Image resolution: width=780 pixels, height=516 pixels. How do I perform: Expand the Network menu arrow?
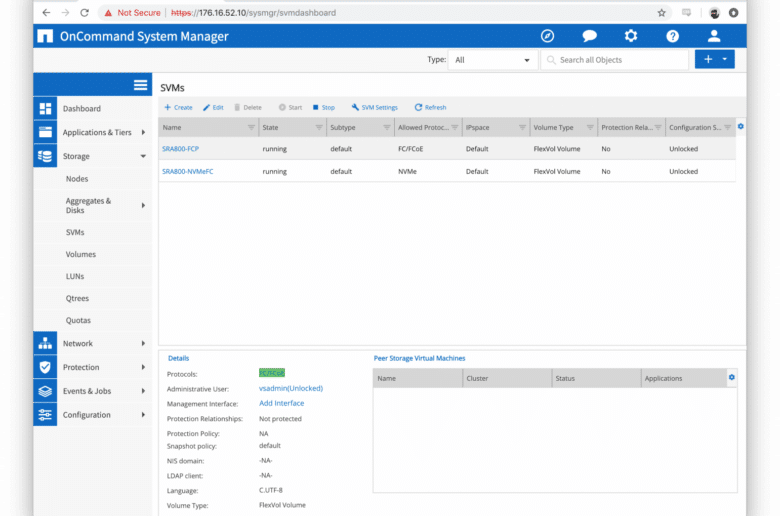coord(143,343)
